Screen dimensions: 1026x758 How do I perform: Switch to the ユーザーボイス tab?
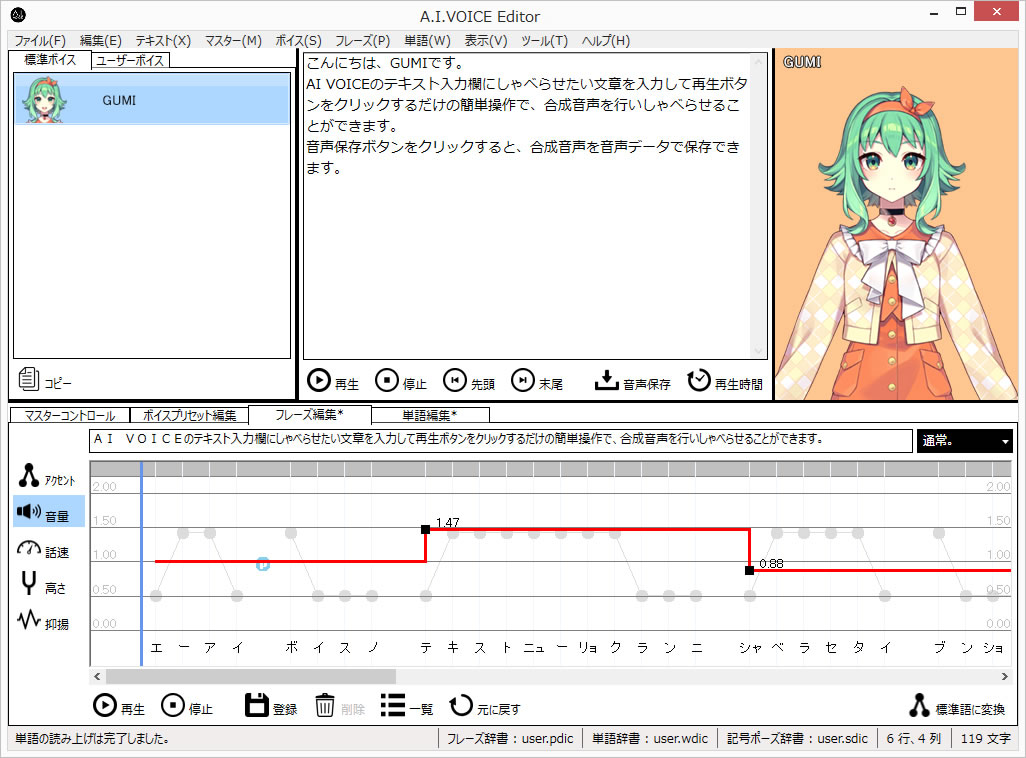[130, 61]
